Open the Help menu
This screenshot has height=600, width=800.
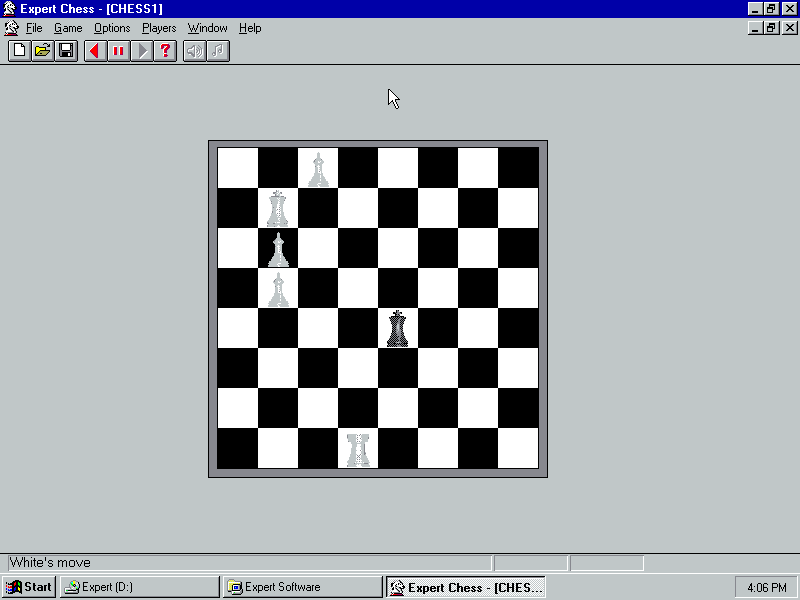coord(250,28)
